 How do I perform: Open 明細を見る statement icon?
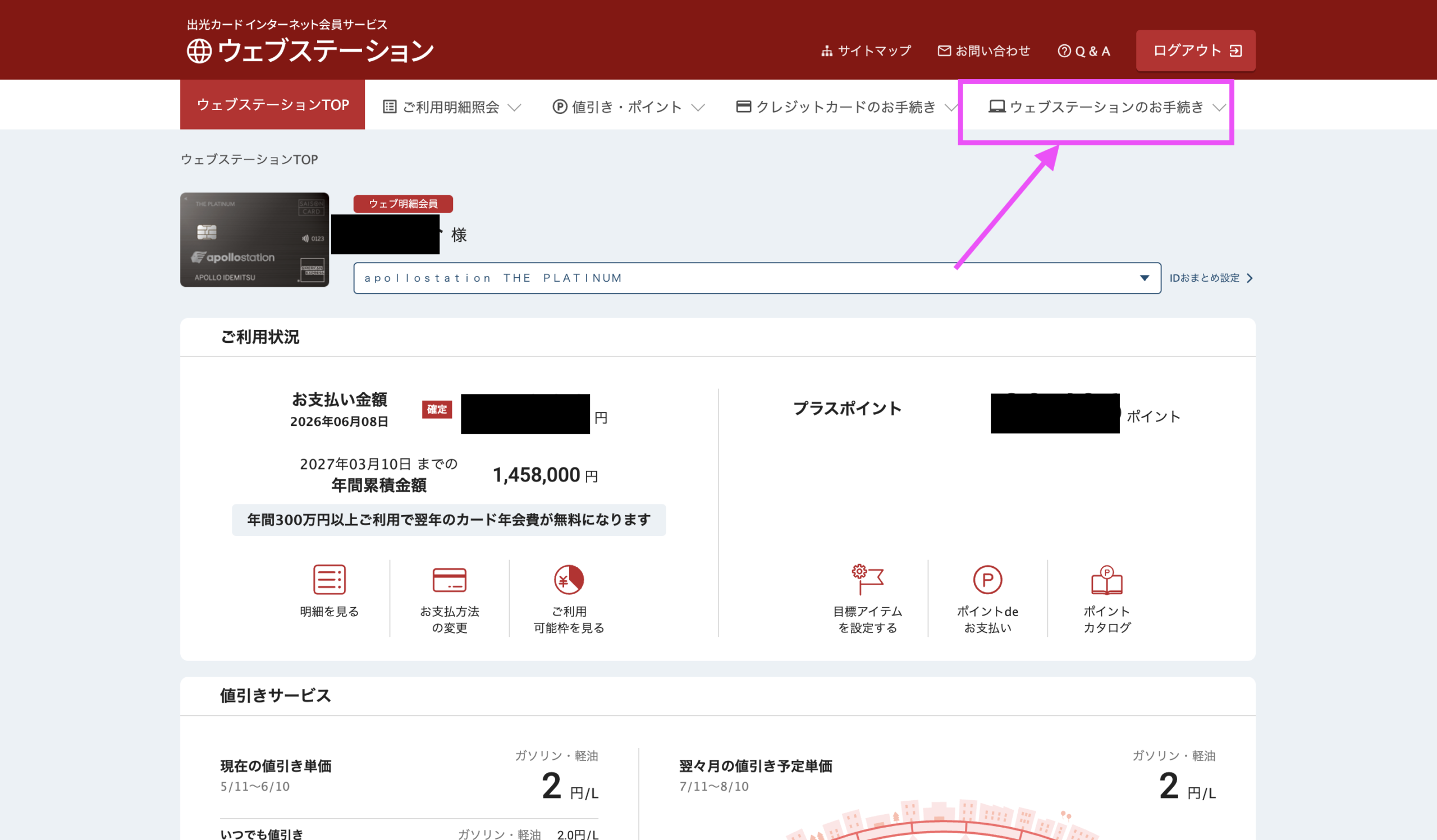pyautogui.click(x=329, y=579)
